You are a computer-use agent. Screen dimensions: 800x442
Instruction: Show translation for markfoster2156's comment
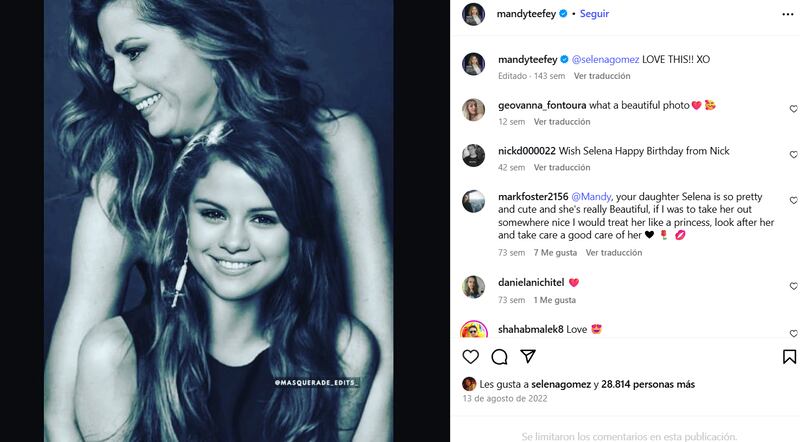614,253
